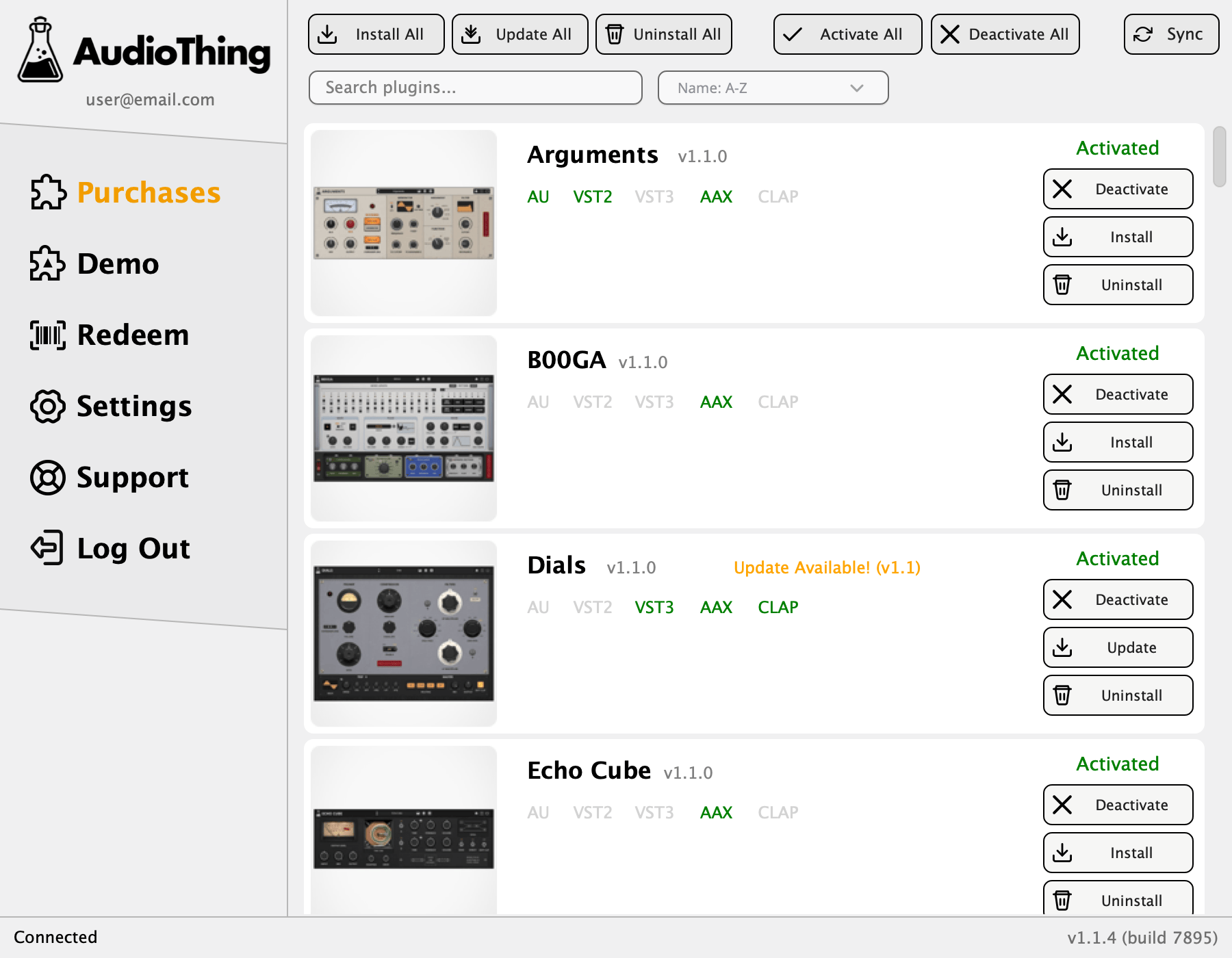Click the Uninstall All button
Viewport: 1232px width, 958px height.
664,34
